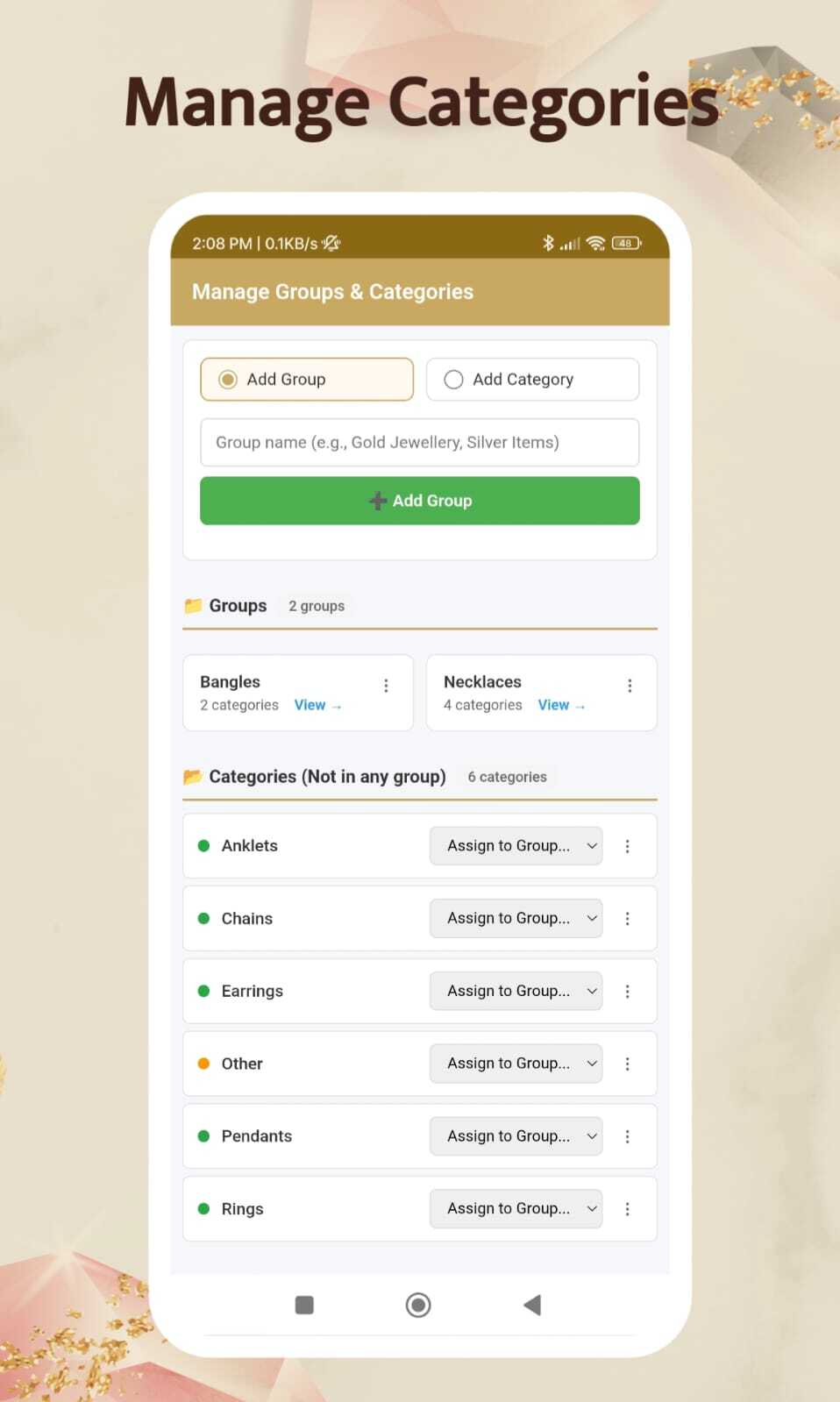Click the green status dot beside Chains
This screenshot has height=1402, width=840.
click(203, 918)
